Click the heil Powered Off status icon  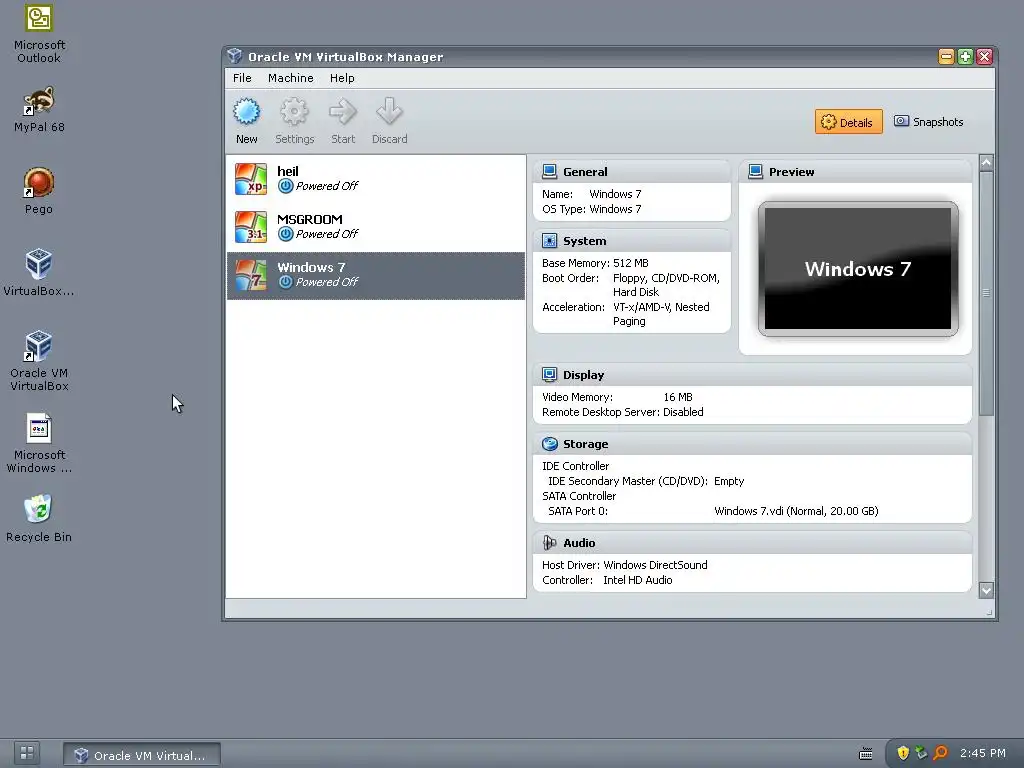click(x=285, y=186)
